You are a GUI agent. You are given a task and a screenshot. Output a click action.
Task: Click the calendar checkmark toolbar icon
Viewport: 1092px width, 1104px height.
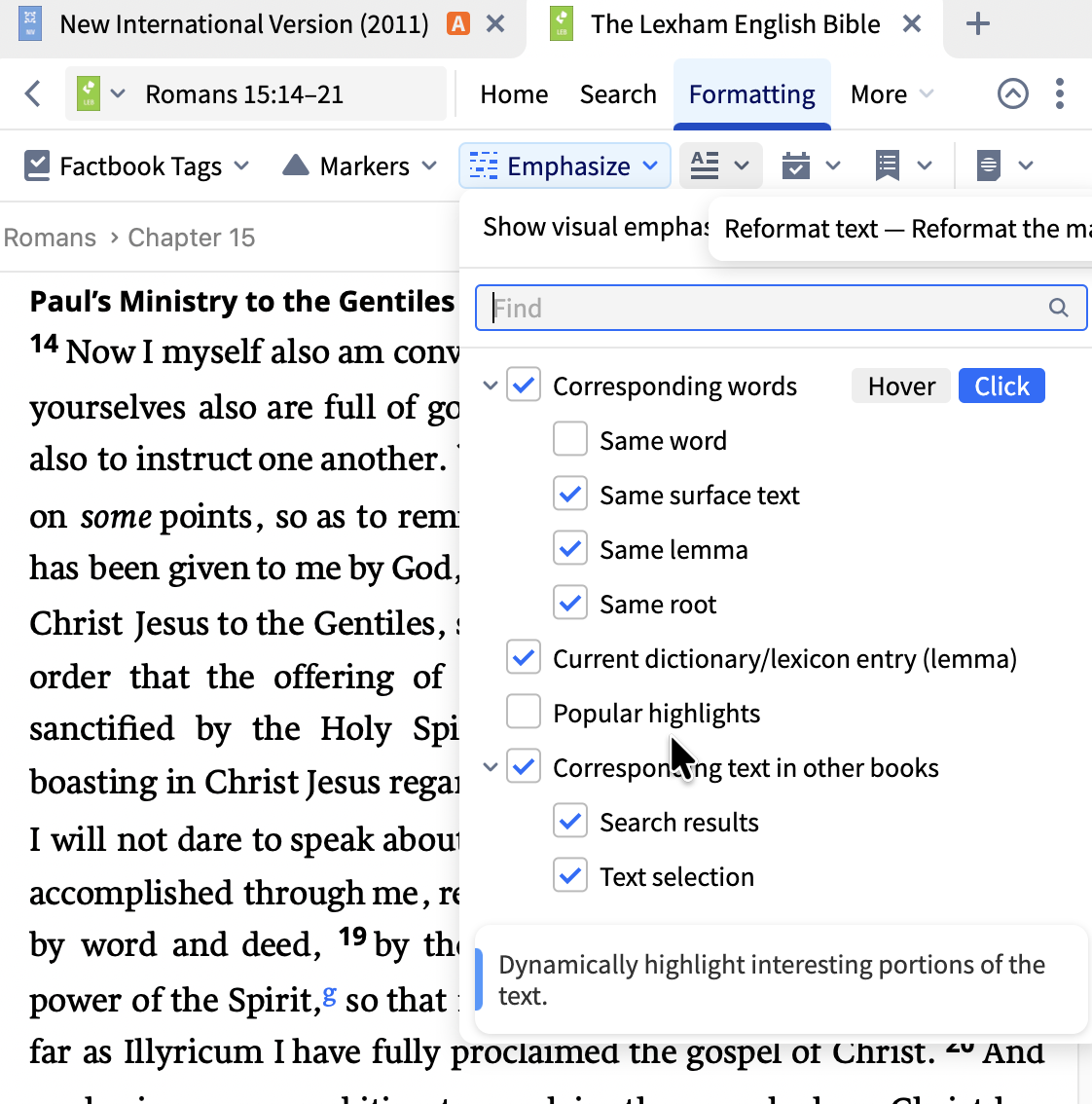[x=796, y=166]
